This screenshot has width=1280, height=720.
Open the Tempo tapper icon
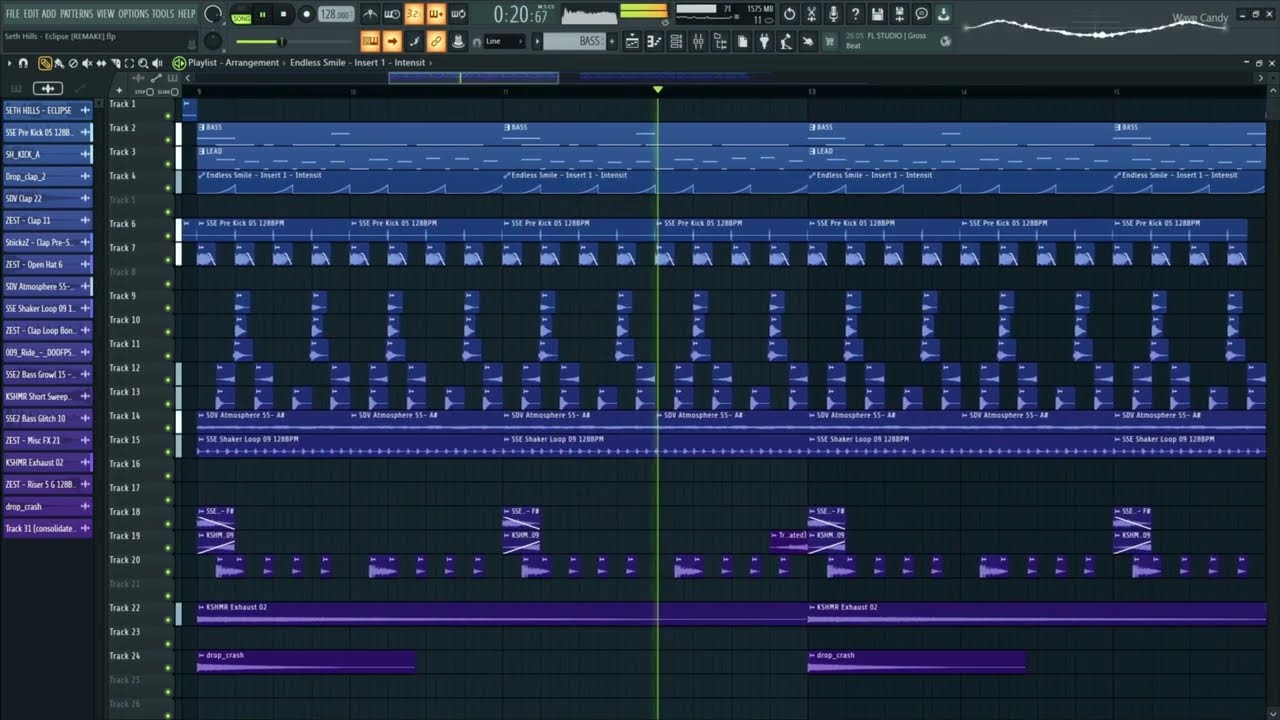(786, 41)
